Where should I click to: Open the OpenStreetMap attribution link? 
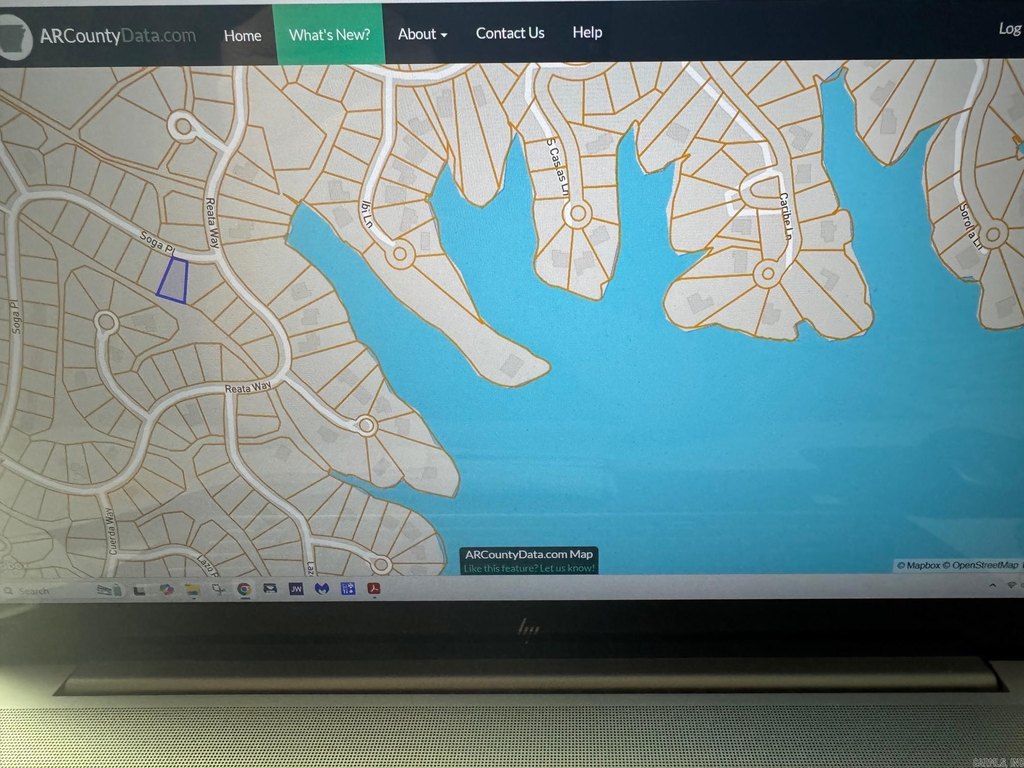(x=984, y=566)
